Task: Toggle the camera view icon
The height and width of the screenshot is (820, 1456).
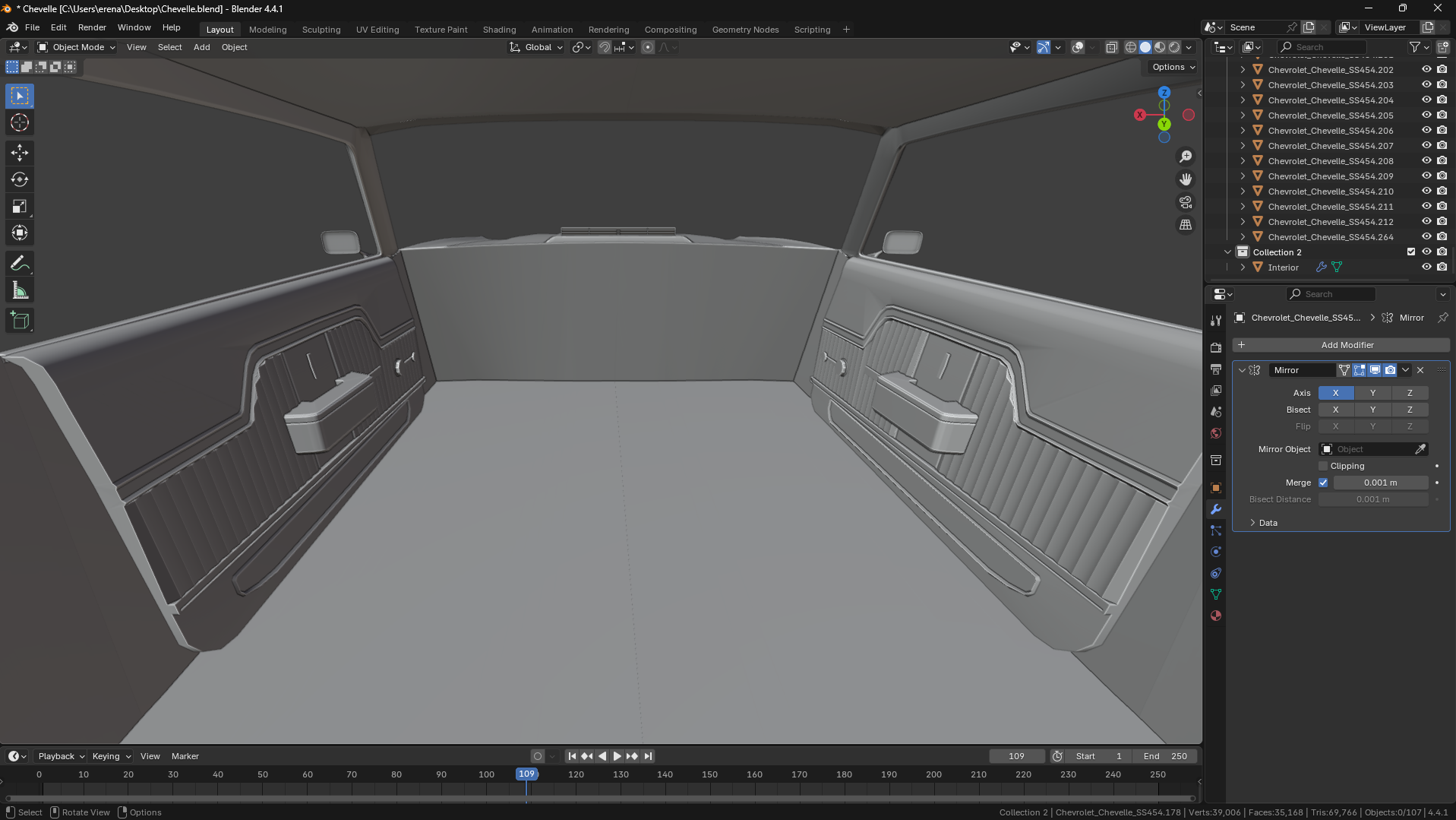Action: pyautogui.click(x=1185, y=202)
